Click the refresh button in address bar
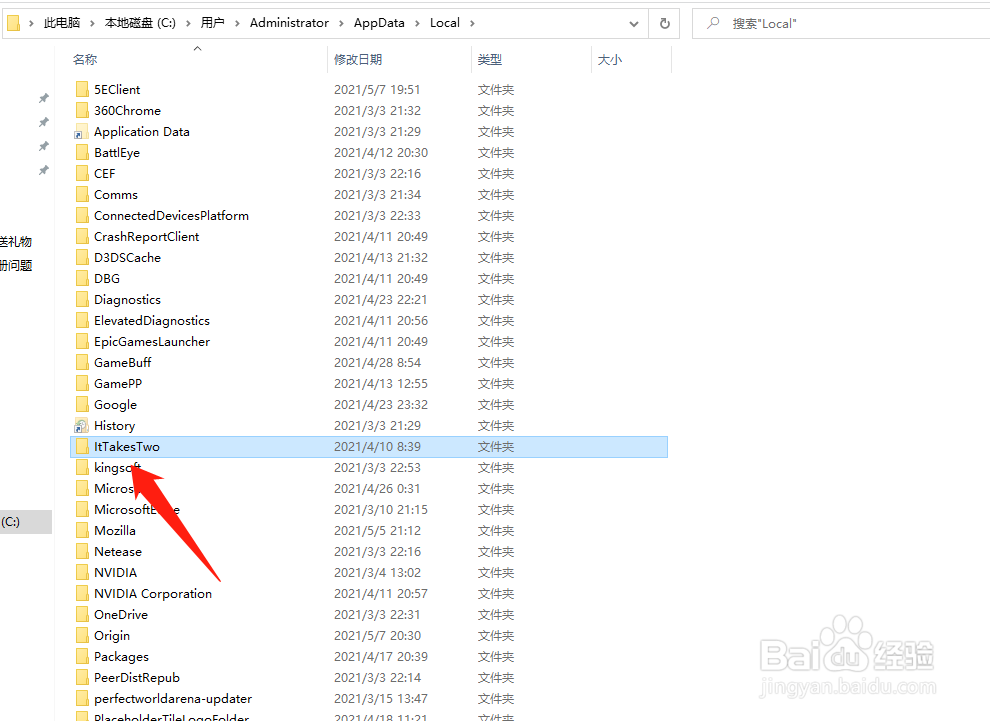990x721 pixels. tap(664, 23)
